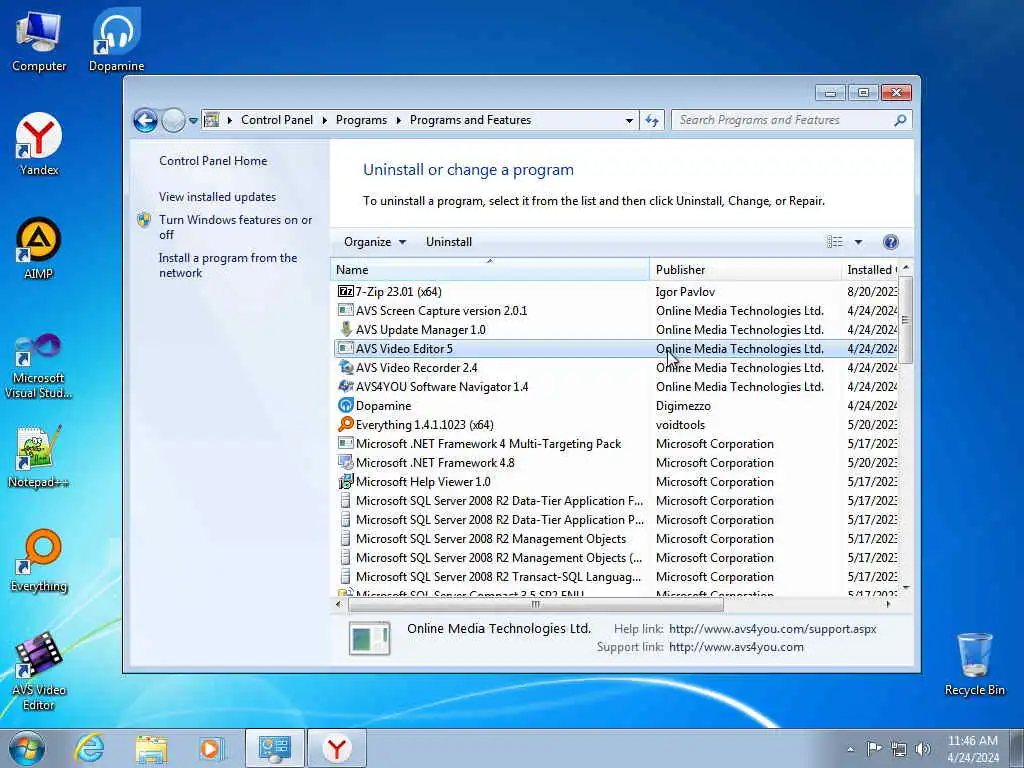Viewport: 1024px width, 768px height.
Task: Select AVS4YOU Software Navigator 1.4 entry
Action: pos(616,387)
